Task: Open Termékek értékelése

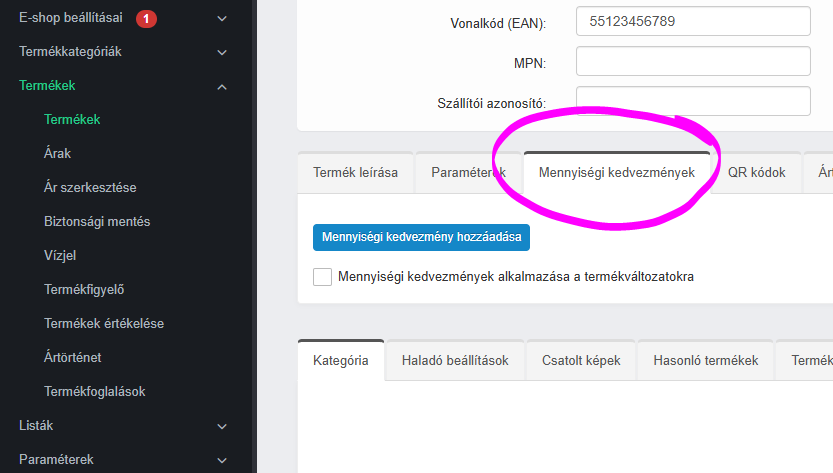Action: click(104, 324)
